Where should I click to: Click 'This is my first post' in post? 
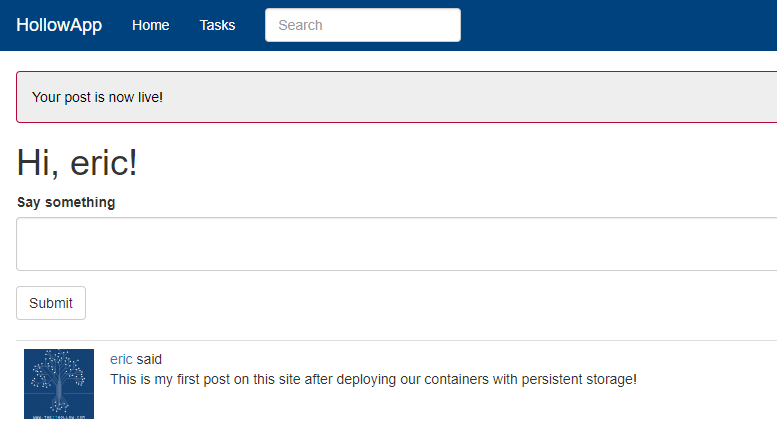[x=170, y=379]
